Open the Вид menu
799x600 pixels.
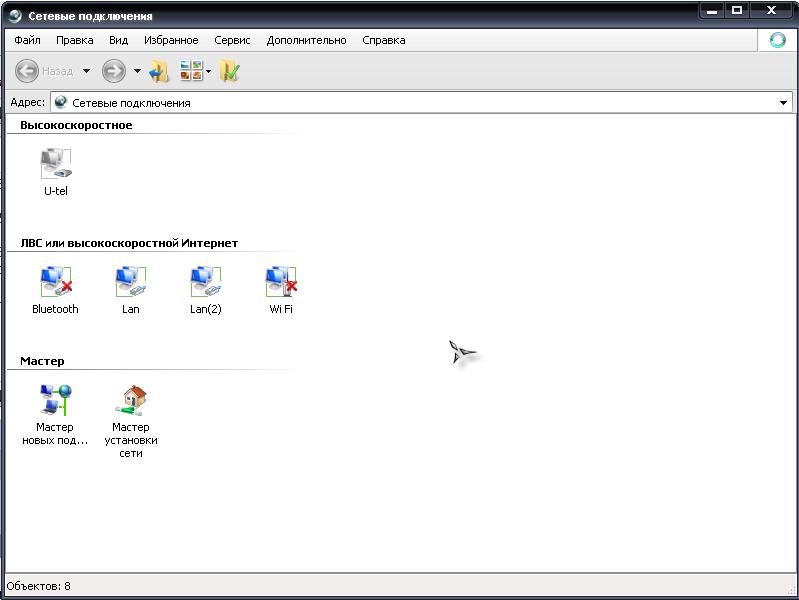(118, 40)
